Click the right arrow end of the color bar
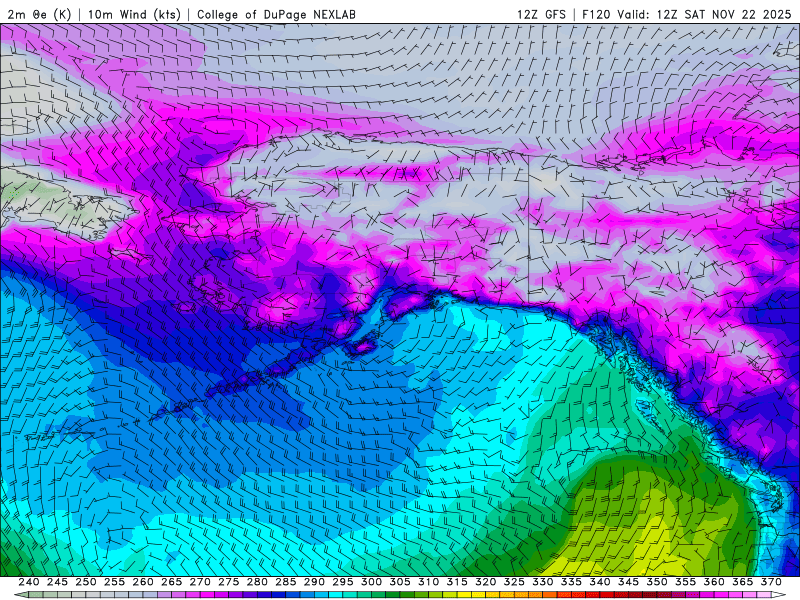 [779, 595]
